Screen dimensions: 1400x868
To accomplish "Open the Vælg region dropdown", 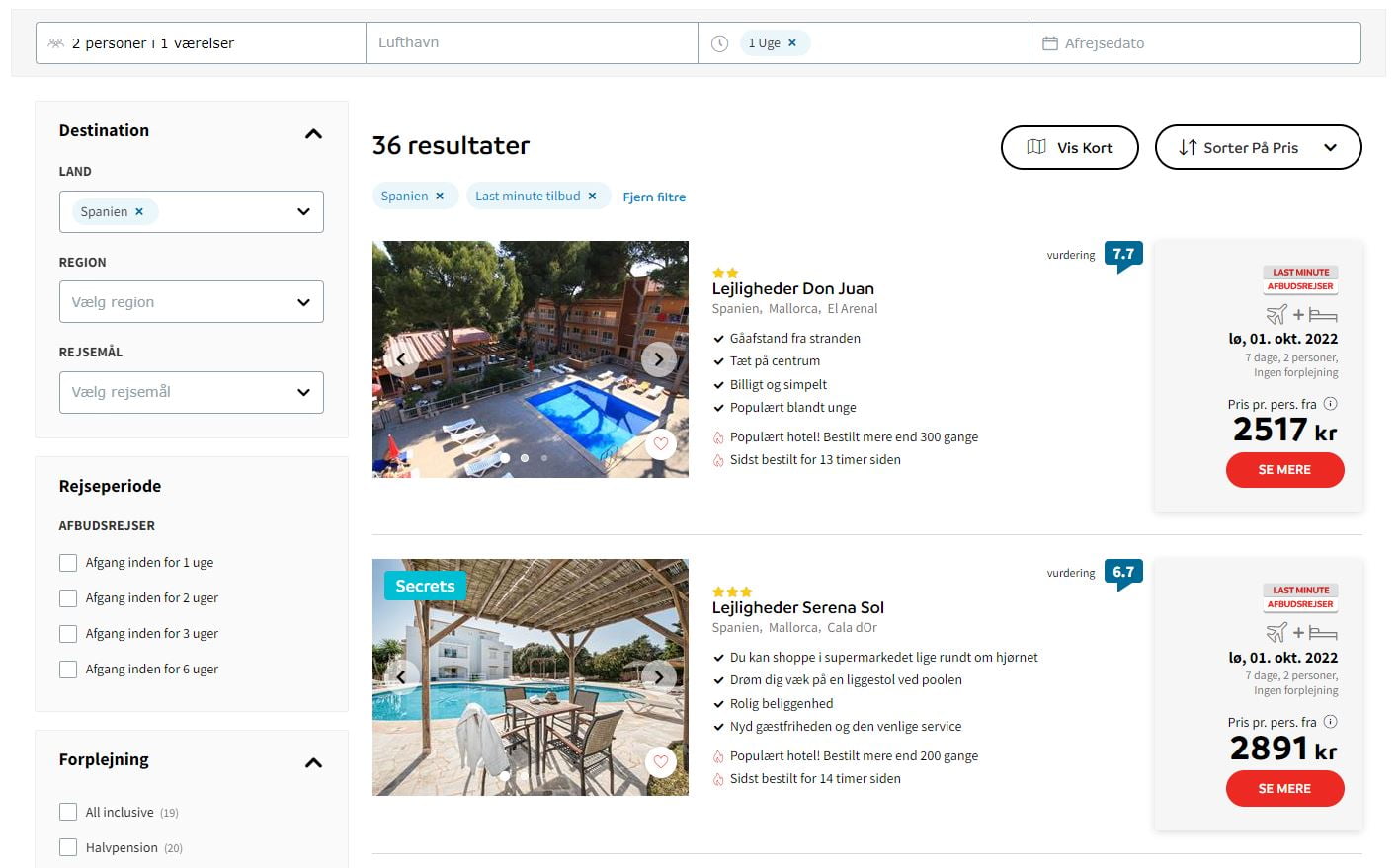I will [192, 302].
